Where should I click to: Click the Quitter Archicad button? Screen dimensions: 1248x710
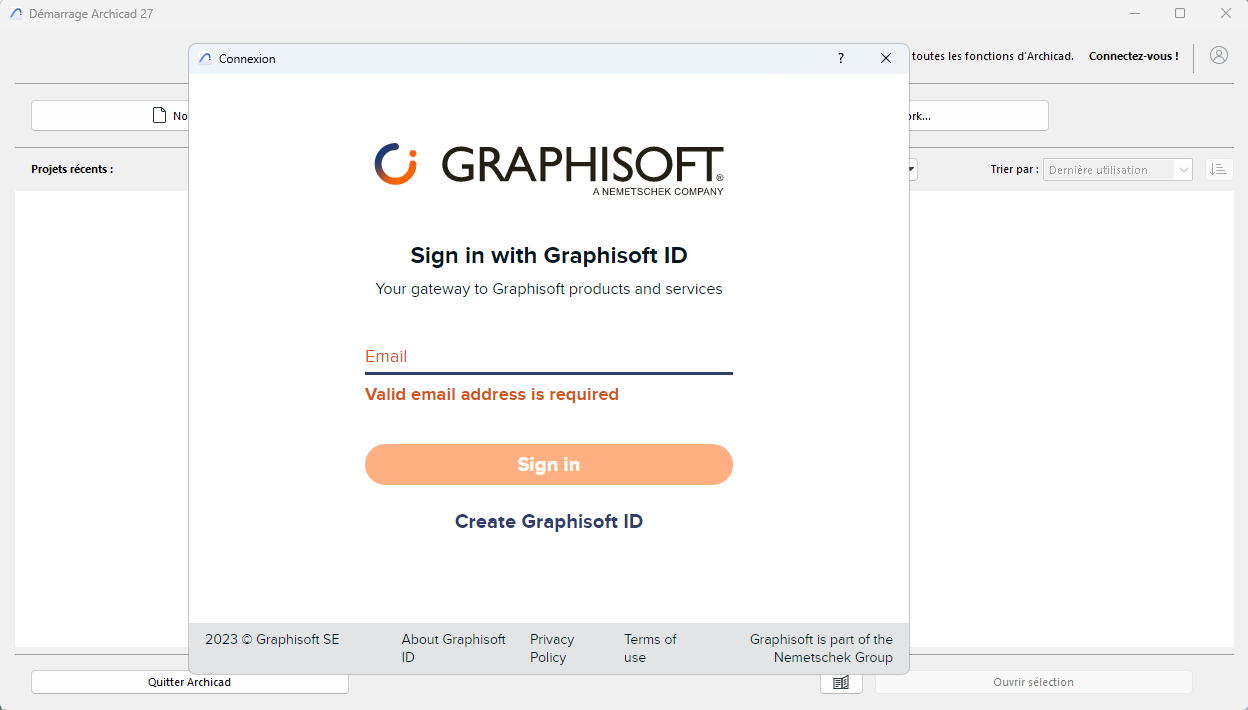(190, 682)
